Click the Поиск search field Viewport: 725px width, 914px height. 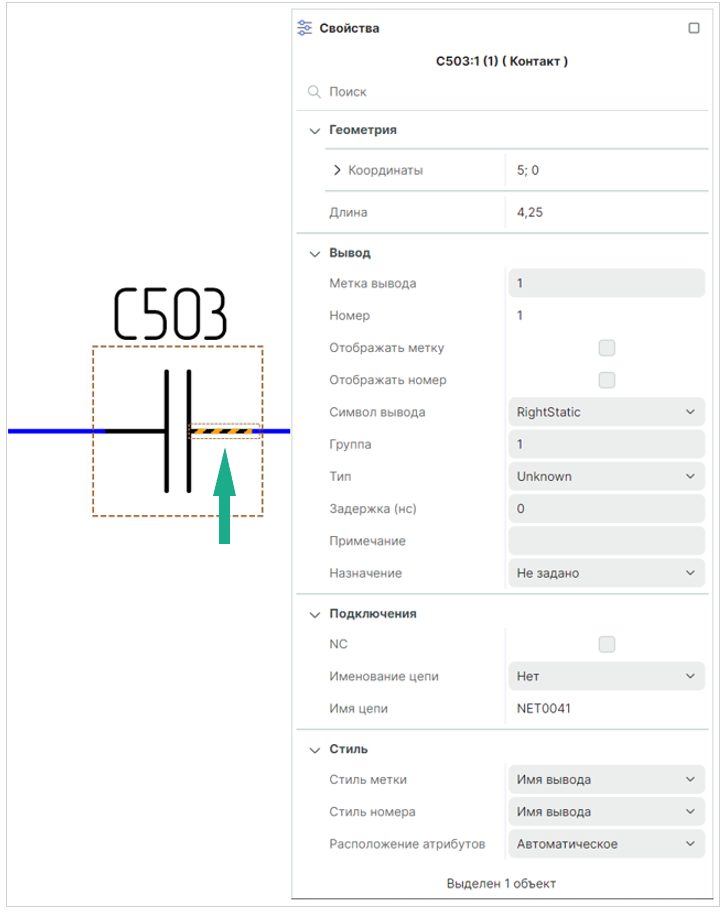pos(501,92)
